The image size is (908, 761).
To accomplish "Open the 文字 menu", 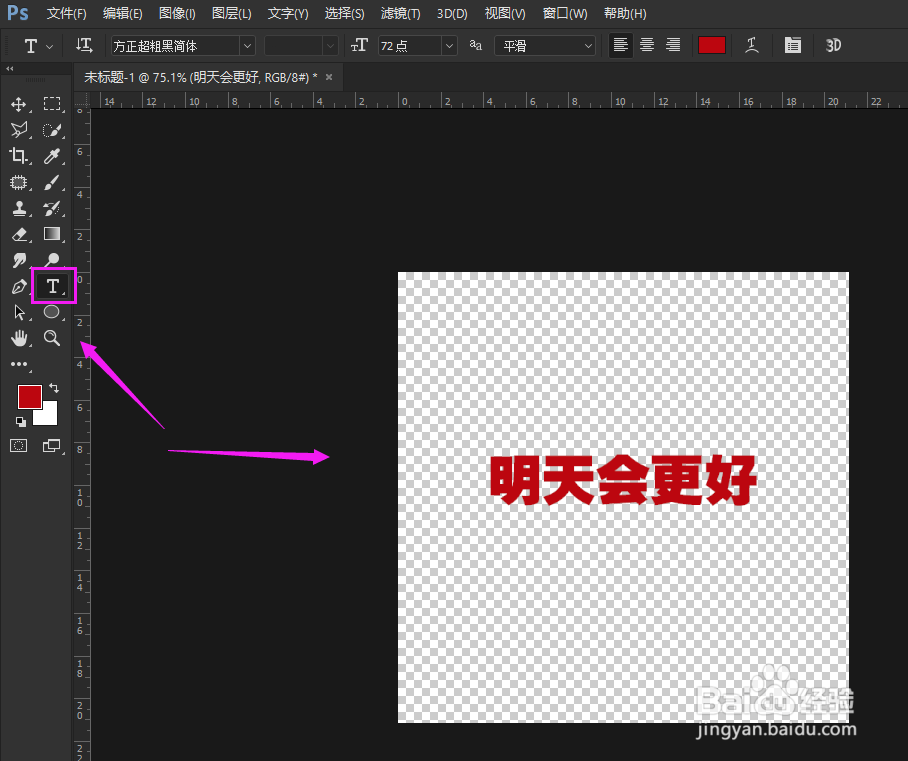I will point(287,13).
